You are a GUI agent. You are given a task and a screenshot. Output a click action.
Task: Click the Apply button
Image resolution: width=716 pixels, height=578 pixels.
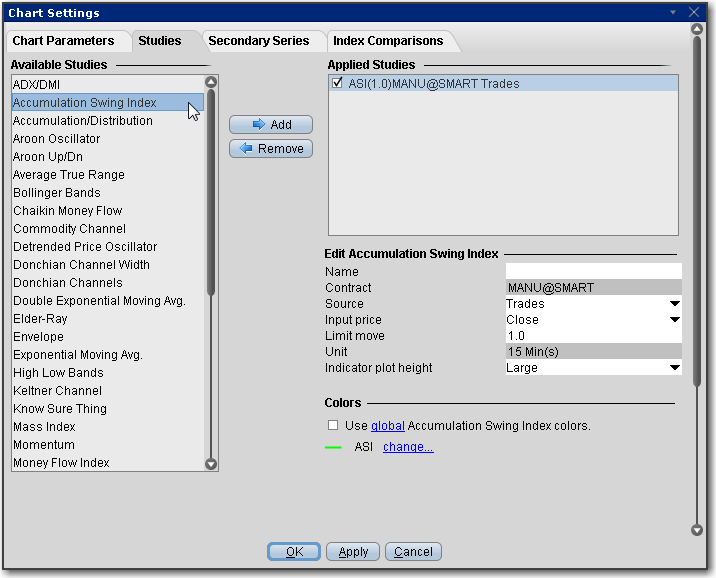pos(354,552)
